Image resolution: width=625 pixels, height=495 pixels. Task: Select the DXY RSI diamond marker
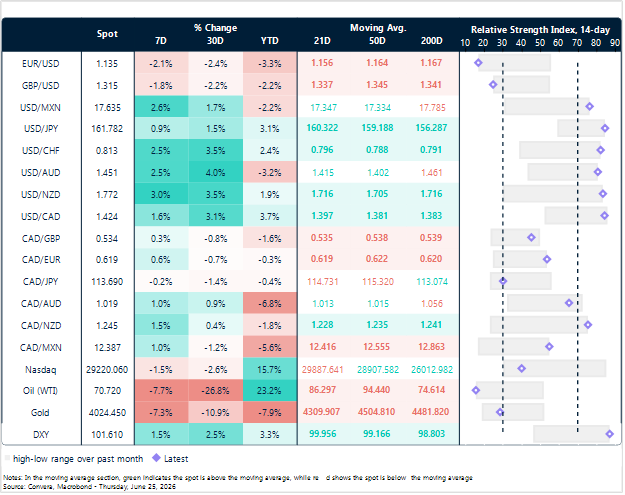(x=609, y=434)
